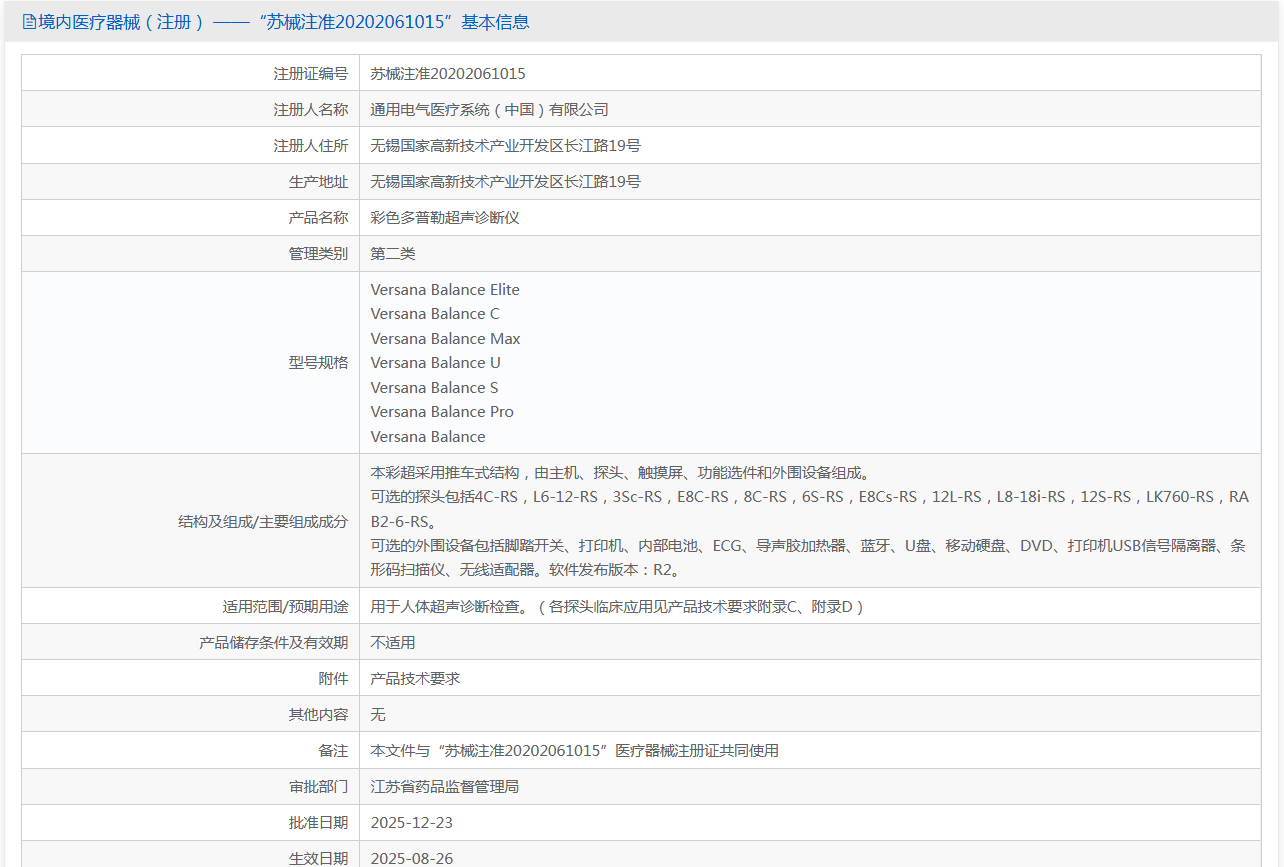
Task: Click the remark starting 本文件与
Action: [x=574, y=750]
